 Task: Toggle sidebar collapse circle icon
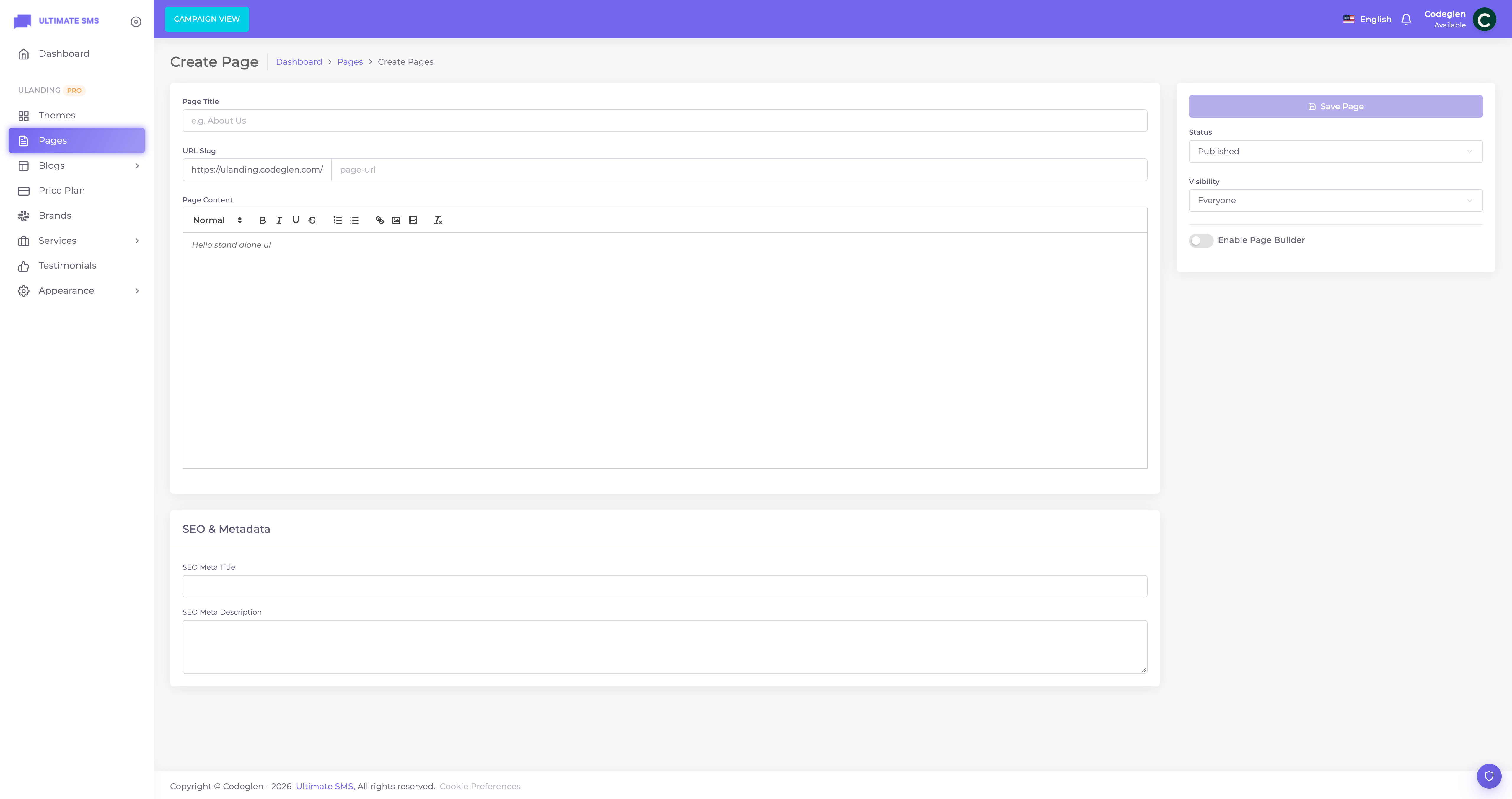(x=136, y=22)
